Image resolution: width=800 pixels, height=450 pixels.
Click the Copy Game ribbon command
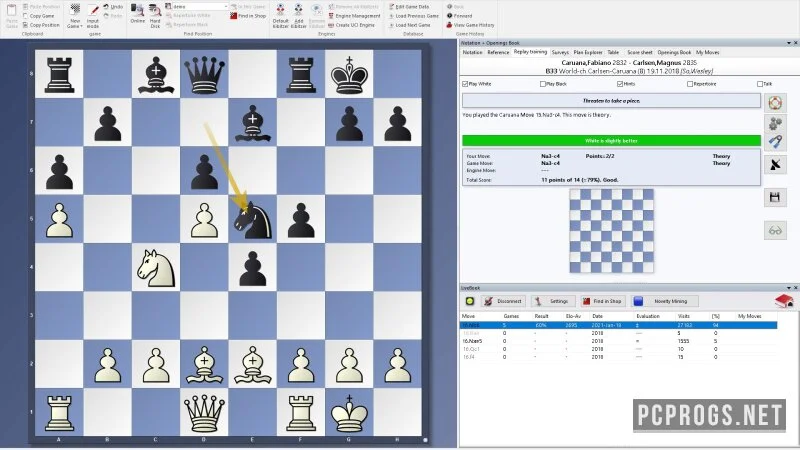(39, 16)
